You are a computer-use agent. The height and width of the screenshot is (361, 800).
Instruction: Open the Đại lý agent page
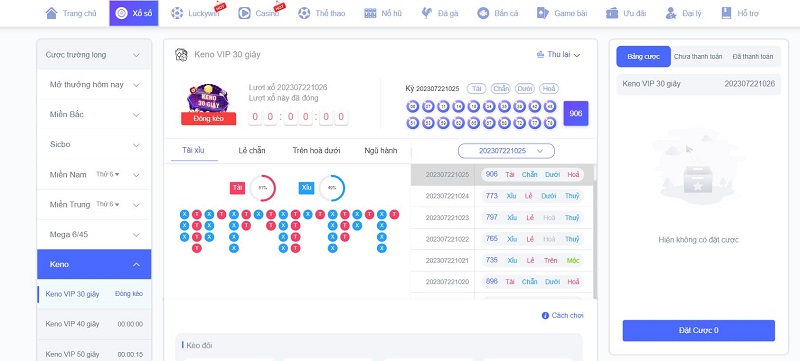(683, 13)
